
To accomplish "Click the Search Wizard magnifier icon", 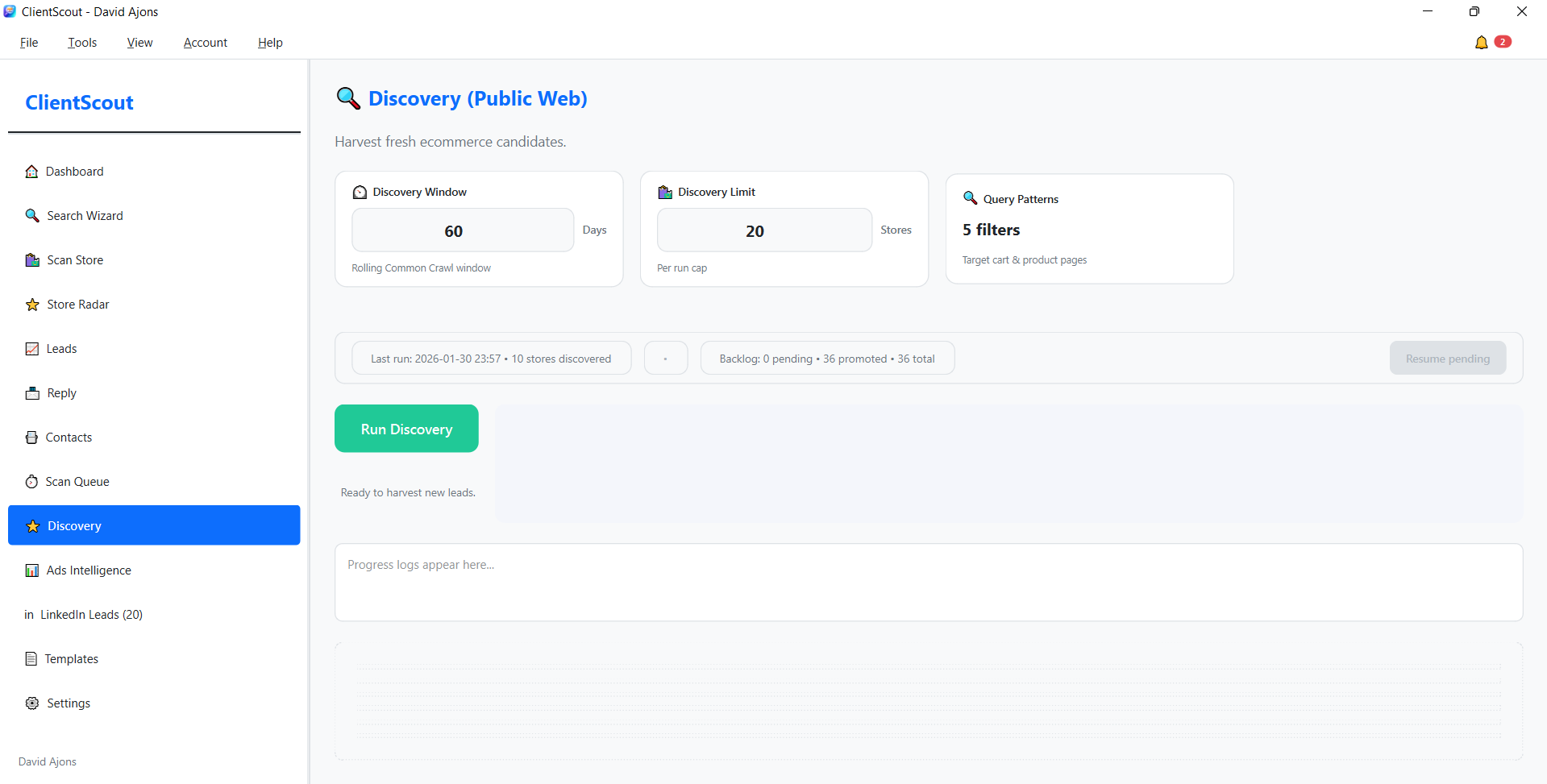I will point(32,216).
